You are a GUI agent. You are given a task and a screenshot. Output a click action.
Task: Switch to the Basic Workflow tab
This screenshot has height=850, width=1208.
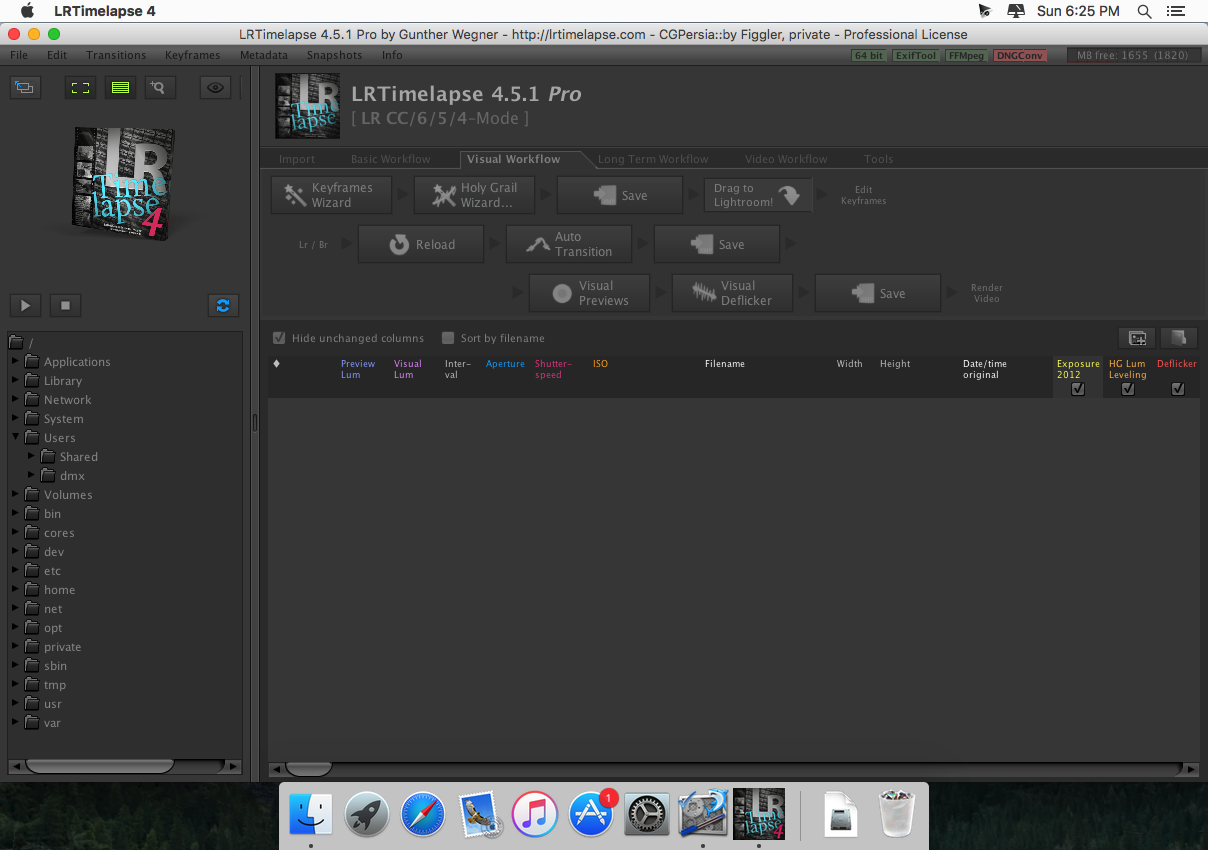[x=391, y=159]
